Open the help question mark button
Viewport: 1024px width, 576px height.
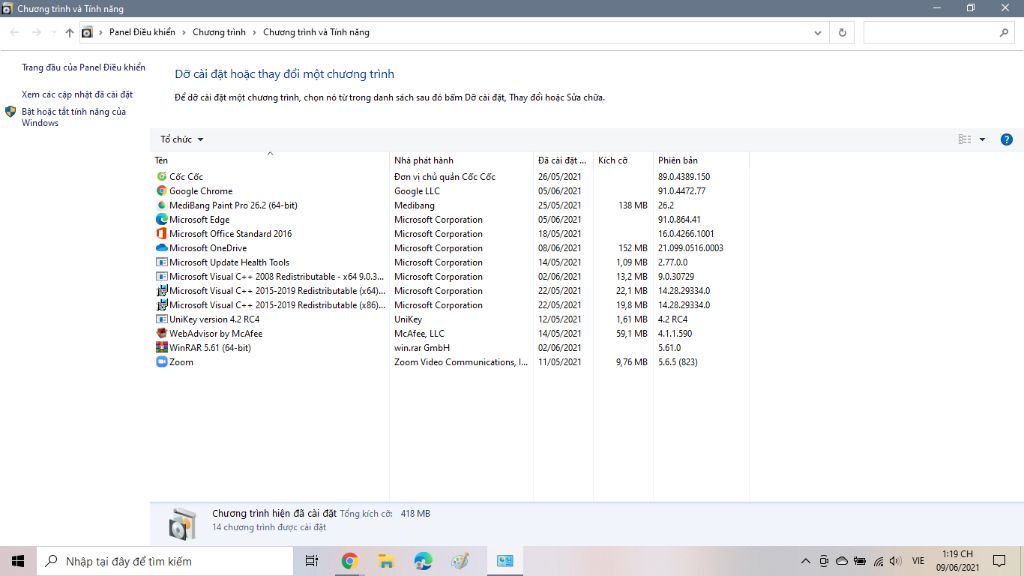[1006, 139]
